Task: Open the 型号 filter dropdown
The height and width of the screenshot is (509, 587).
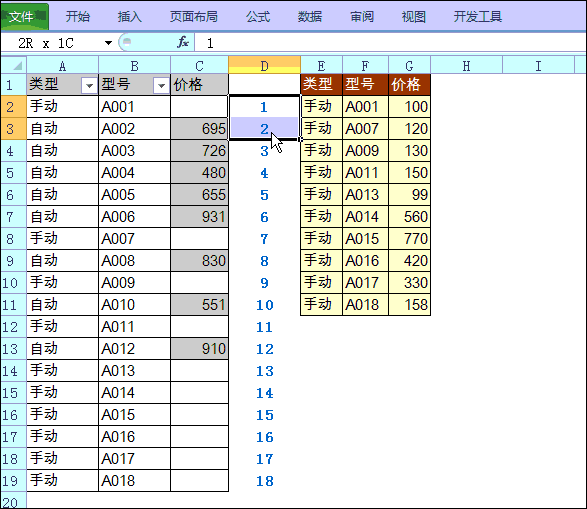Action: point(161,86)
